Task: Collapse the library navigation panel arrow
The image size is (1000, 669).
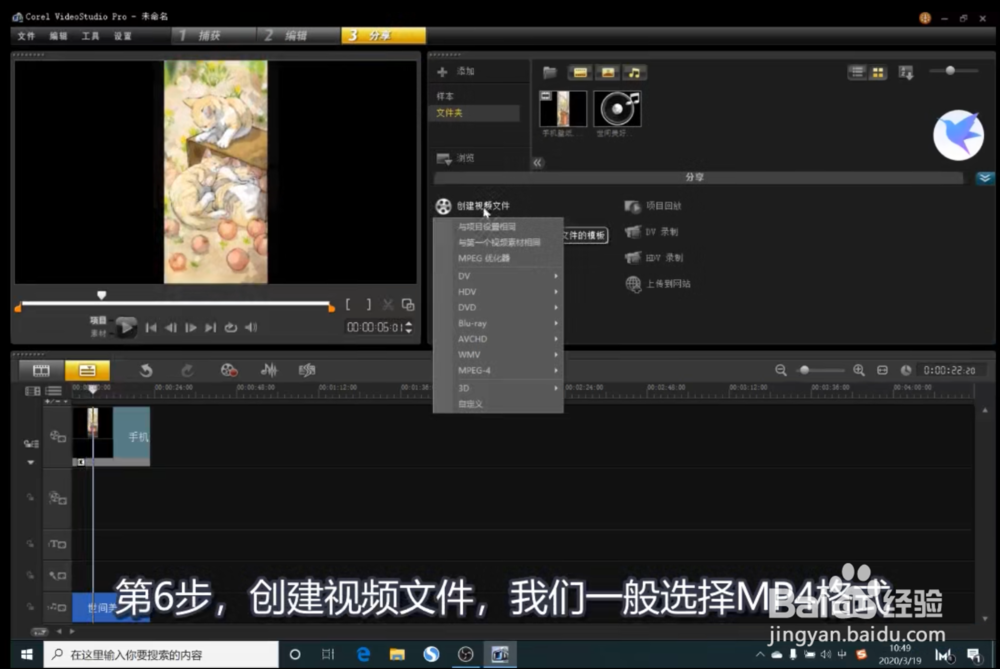Action: [x=537, y=163]
